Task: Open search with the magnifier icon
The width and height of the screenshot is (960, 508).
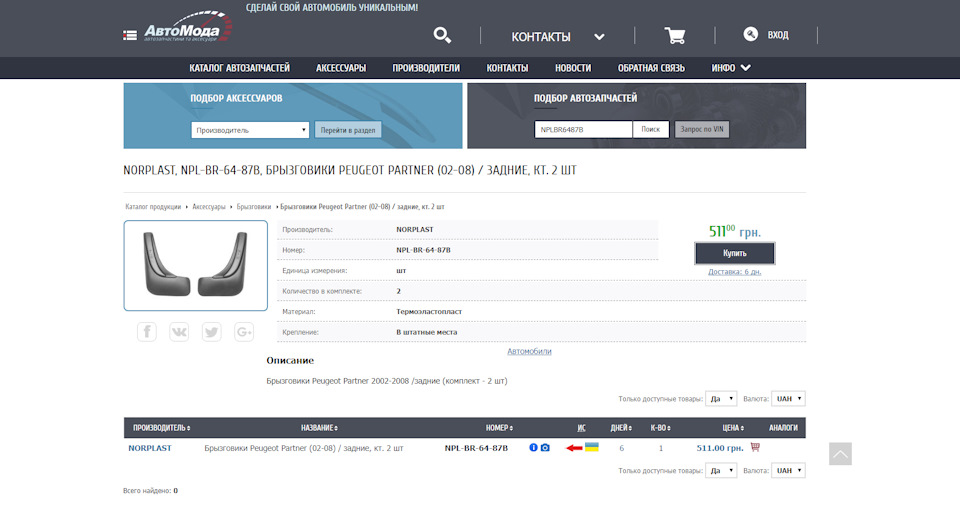Action: click(442, 35)
